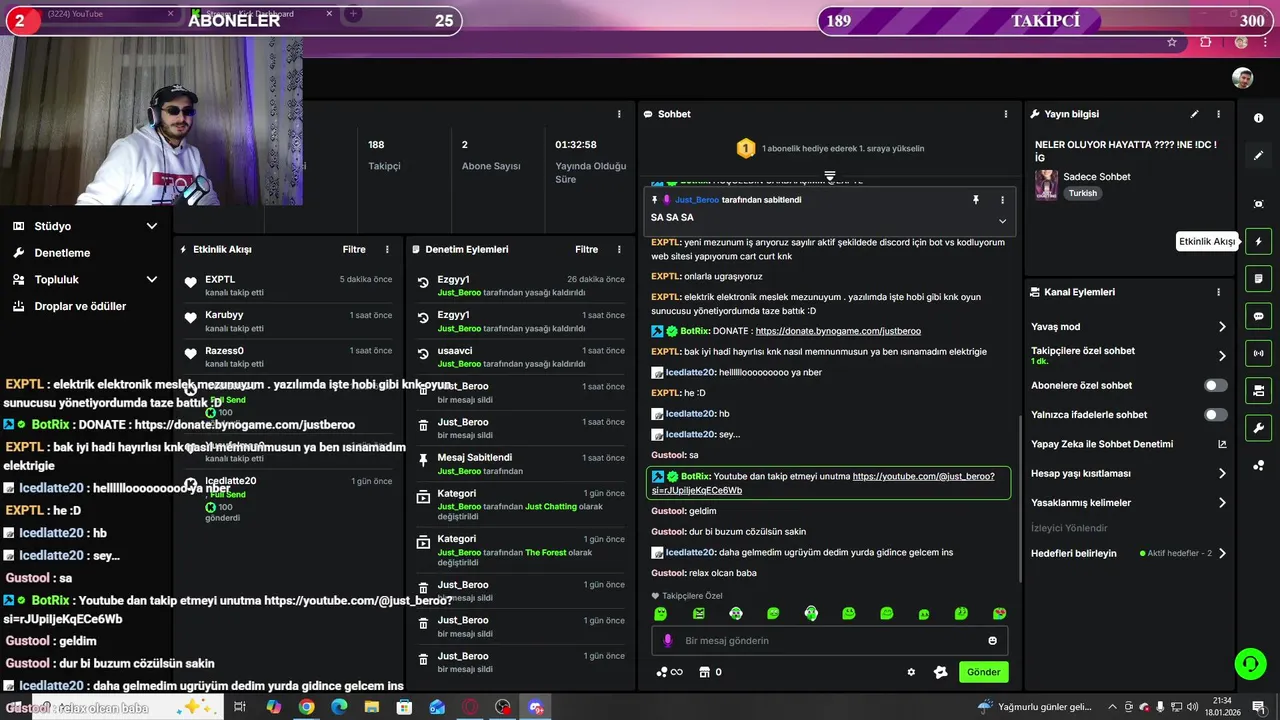Expand the pinned message chevron
Image resolution: width=1280 pixels, height=720 pixels.
(x=1002, y=221)
